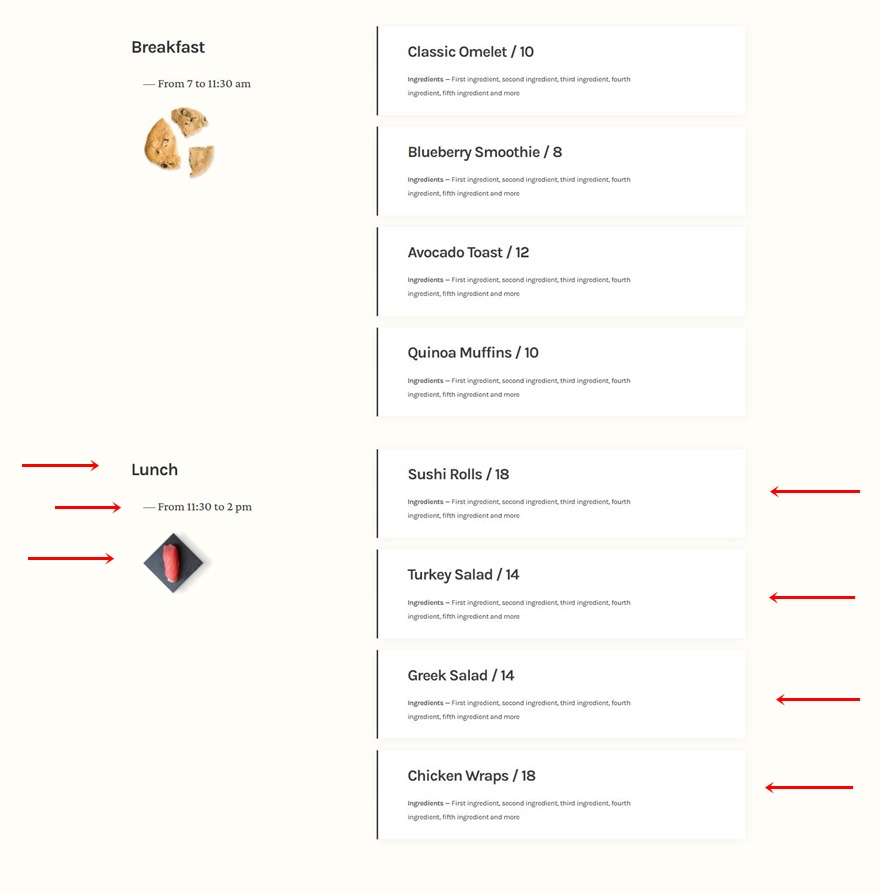Open the Chicken Wraps menu item
880x894 pixels.
561,795
